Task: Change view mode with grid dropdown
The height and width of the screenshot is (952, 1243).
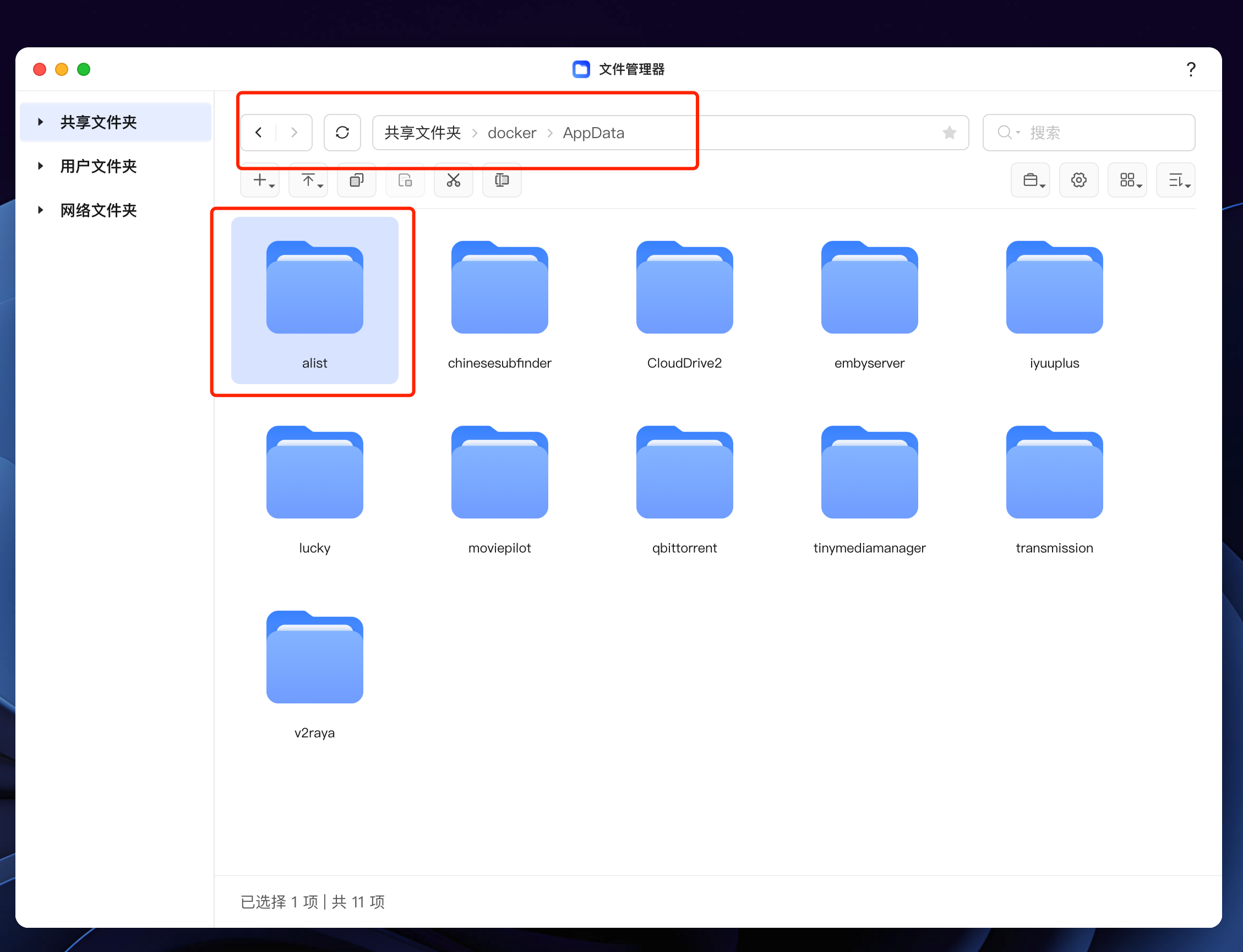Action: coord(1127,180)
